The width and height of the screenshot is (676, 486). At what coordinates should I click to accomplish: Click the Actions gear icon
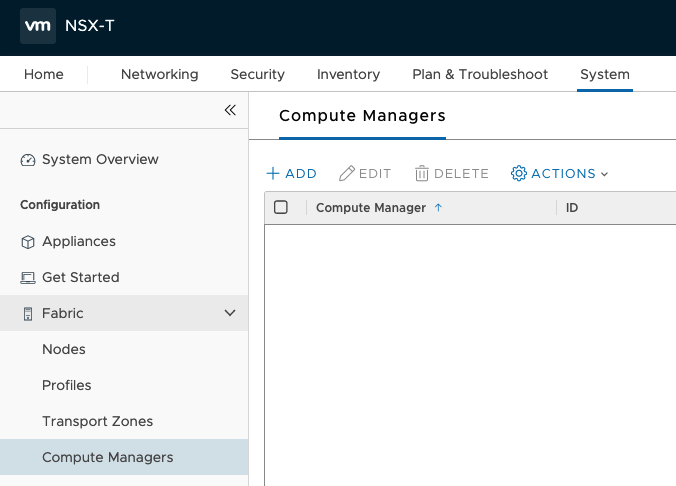[518, 173]
